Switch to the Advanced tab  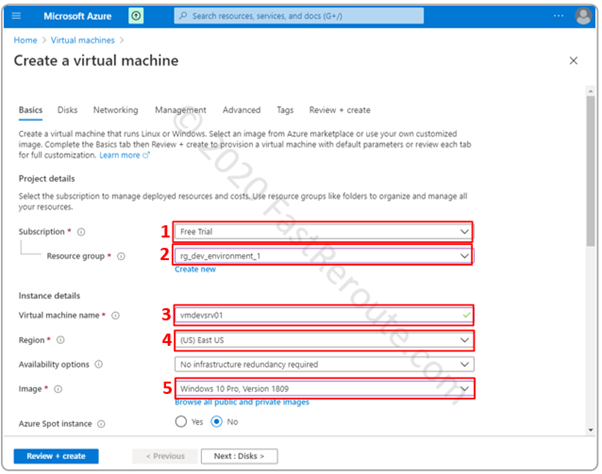point(241,110)
